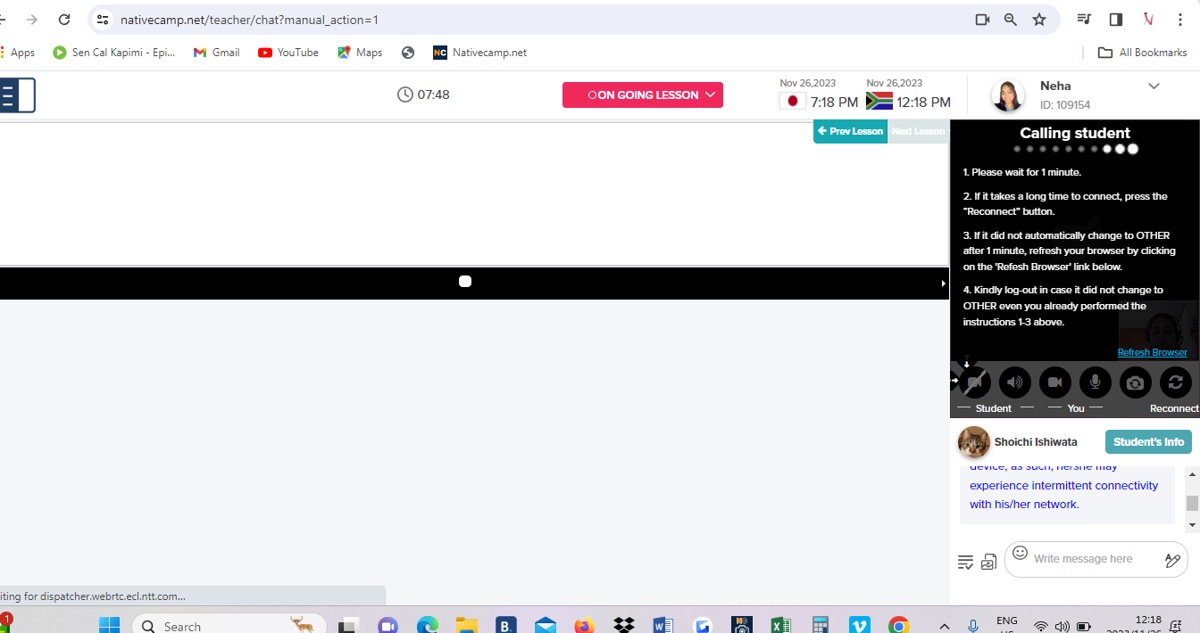Enable the student's disabled camera icon
Image resolution: width=1200 pixels, height=633 pixels.
[975, 382]
